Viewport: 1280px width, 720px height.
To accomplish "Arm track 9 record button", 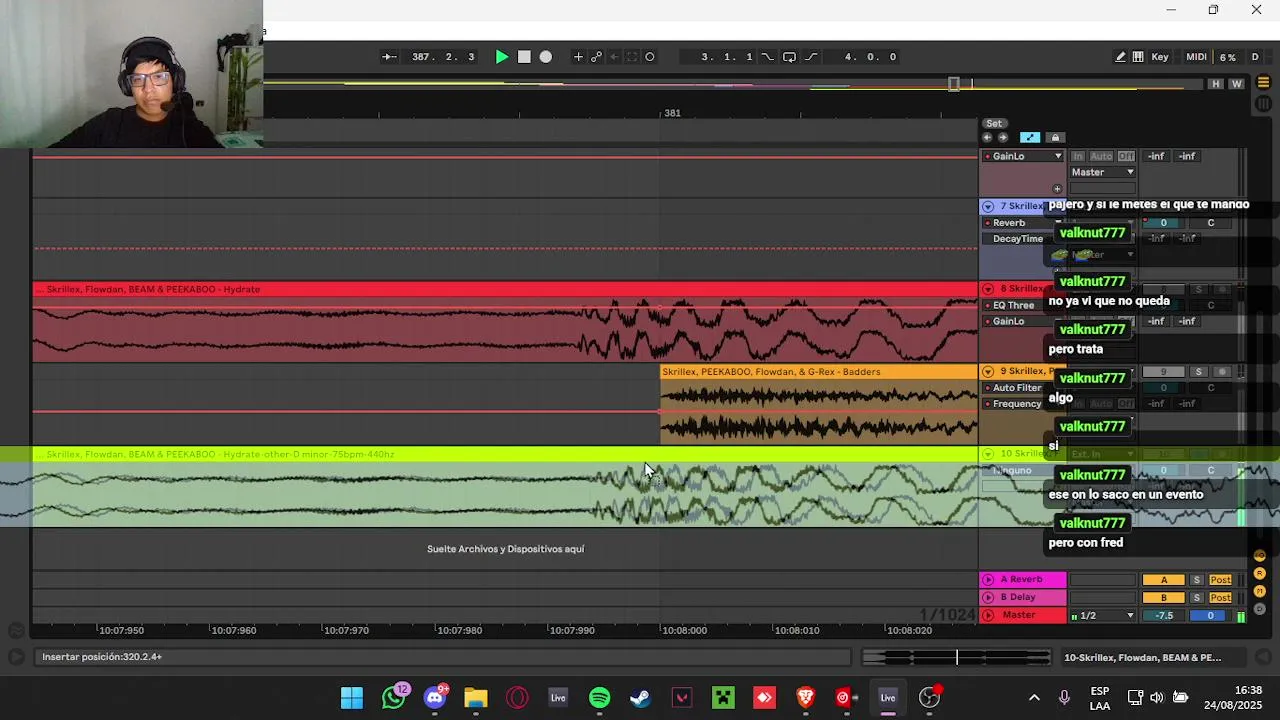I will pos(1221,372).
